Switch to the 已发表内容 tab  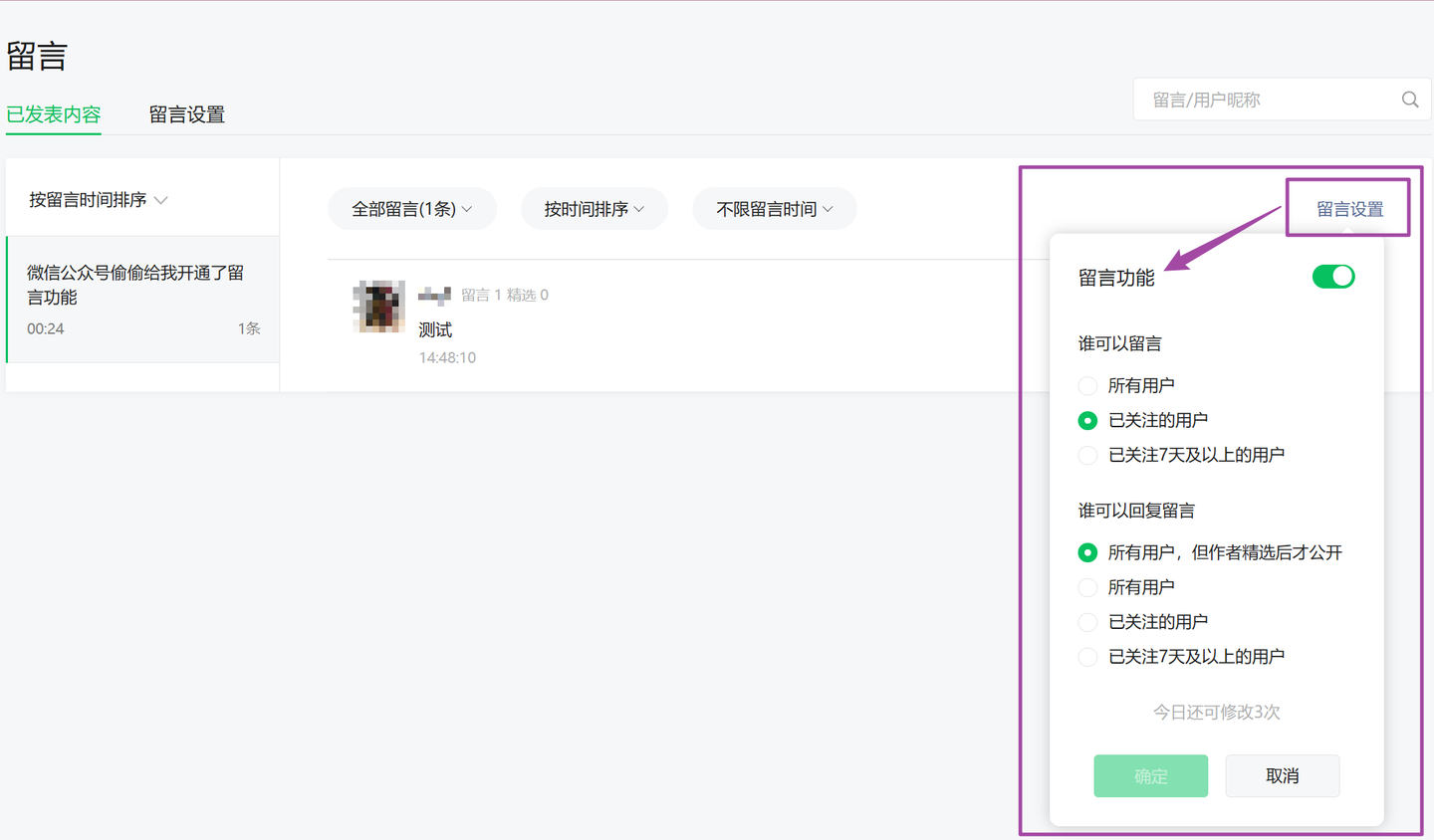coord(54,114)
